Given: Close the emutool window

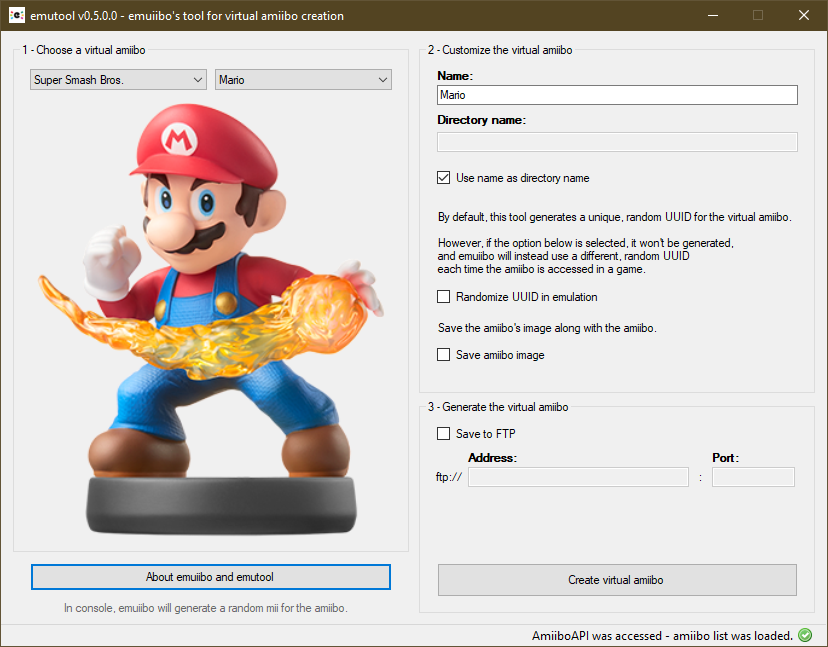Looking at the screenshot, I should tap(804, 15).
